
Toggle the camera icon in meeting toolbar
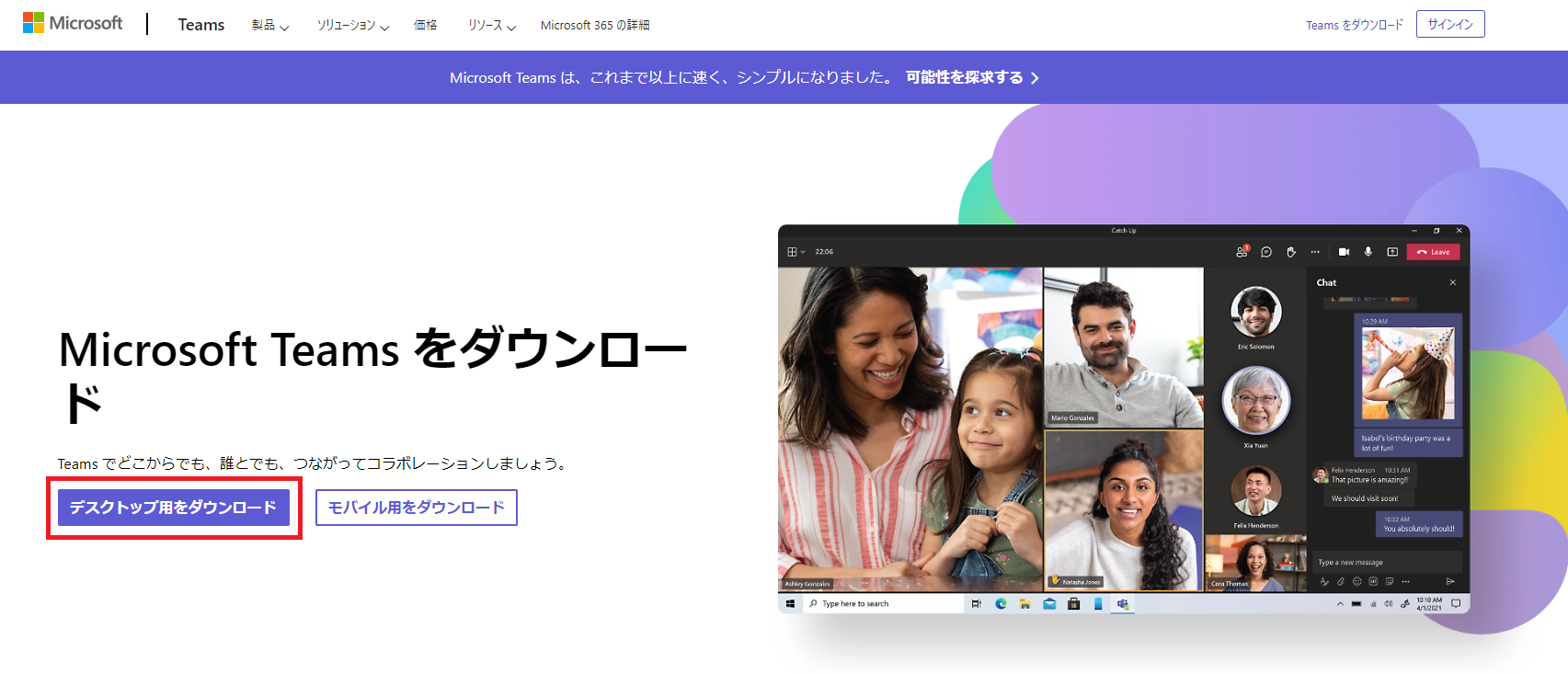pos(1344,252)
